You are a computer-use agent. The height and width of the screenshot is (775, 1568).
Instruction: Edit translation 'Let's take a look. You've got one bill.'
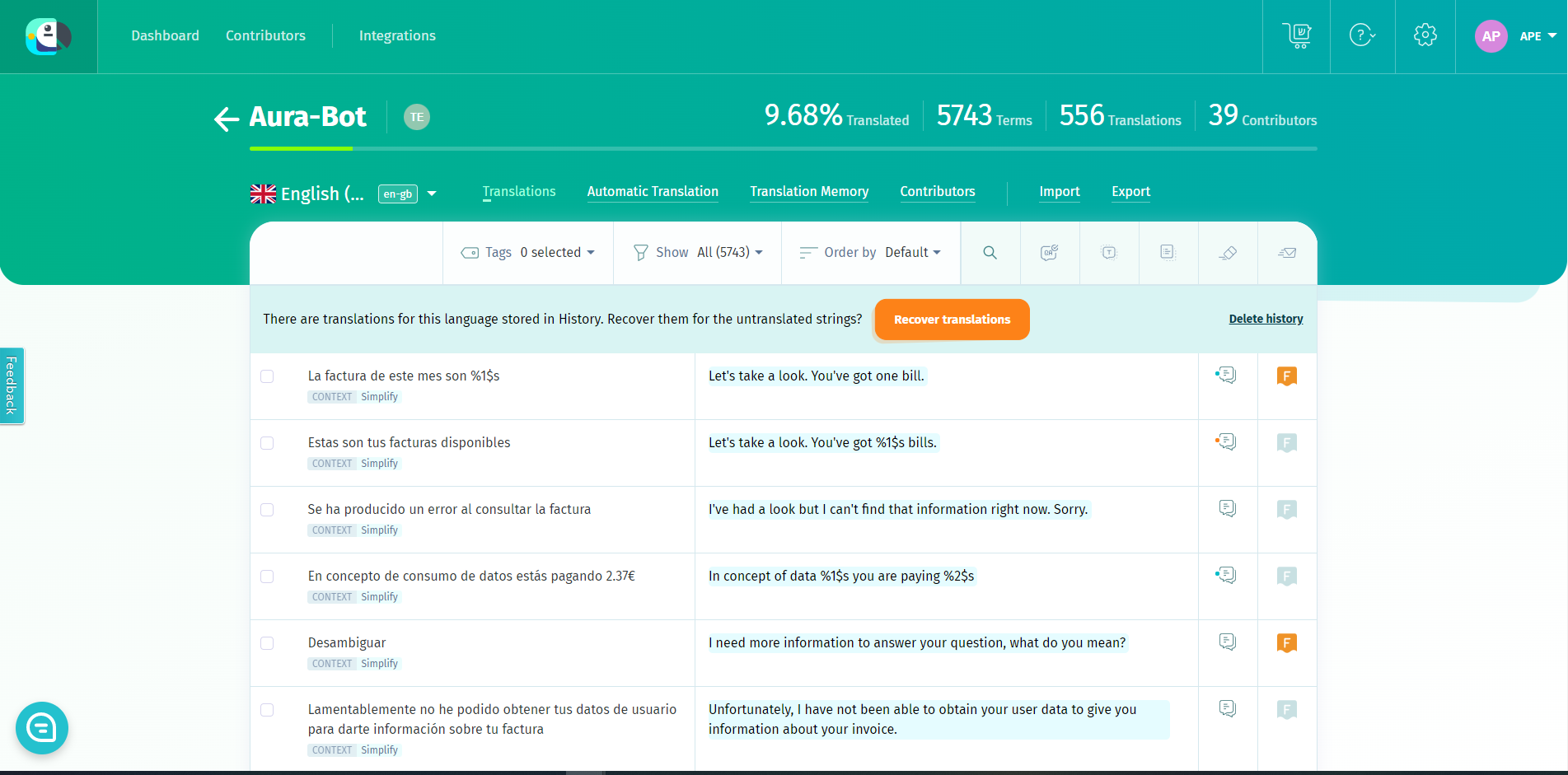[817, 376]
